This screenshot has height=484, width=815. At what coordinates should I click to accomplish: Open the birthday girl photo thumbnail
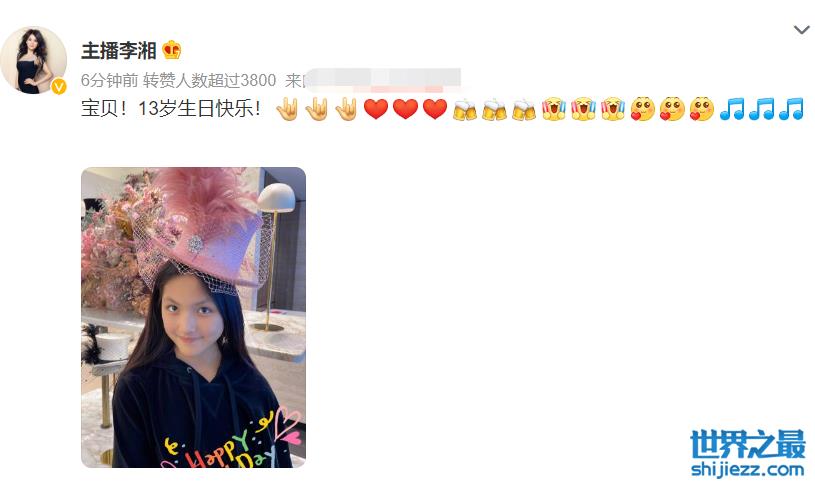[x=193, y=317]
